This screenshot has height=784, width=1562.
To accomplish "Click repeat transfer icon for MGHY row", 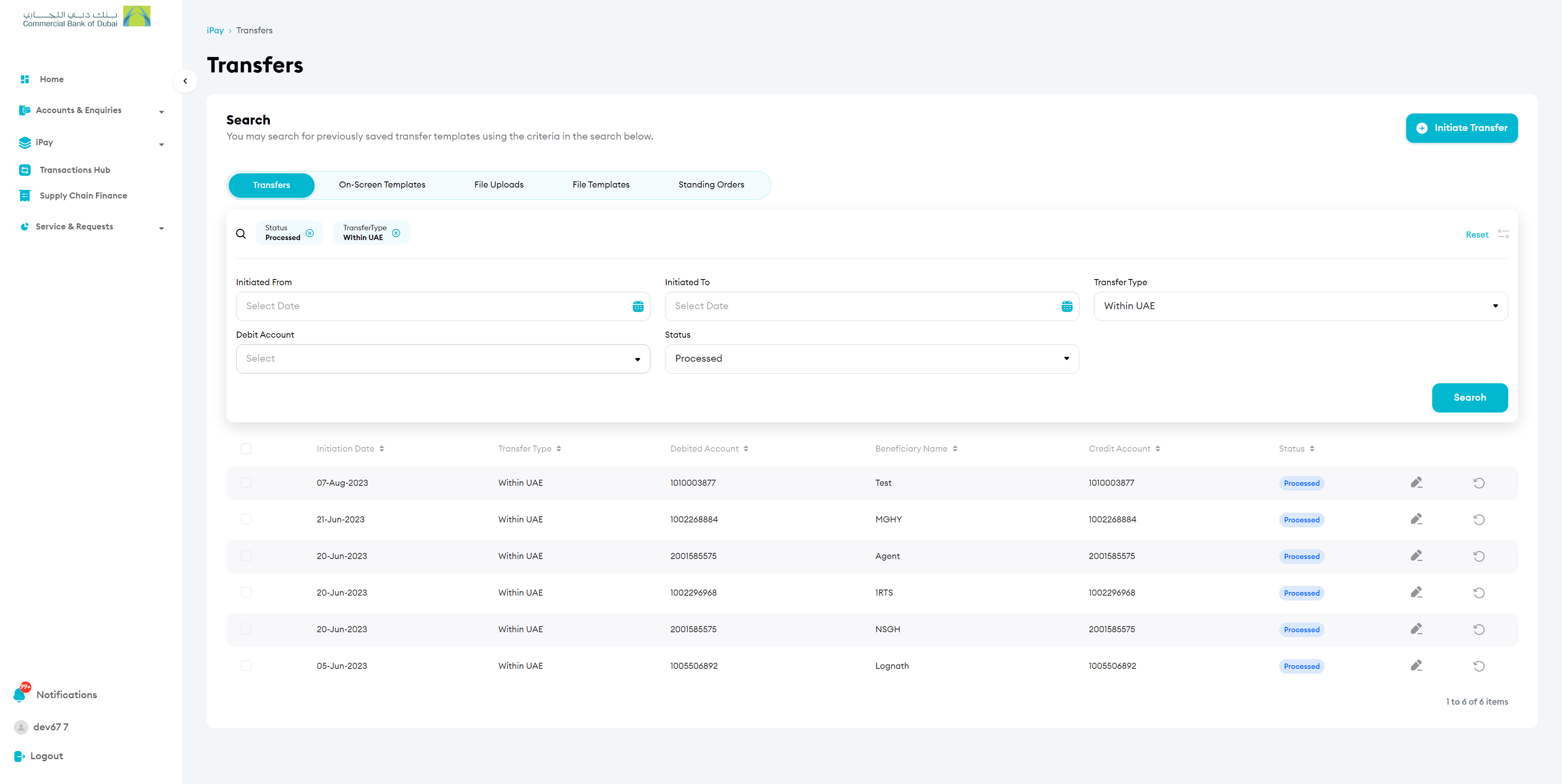I will 1479,520.
